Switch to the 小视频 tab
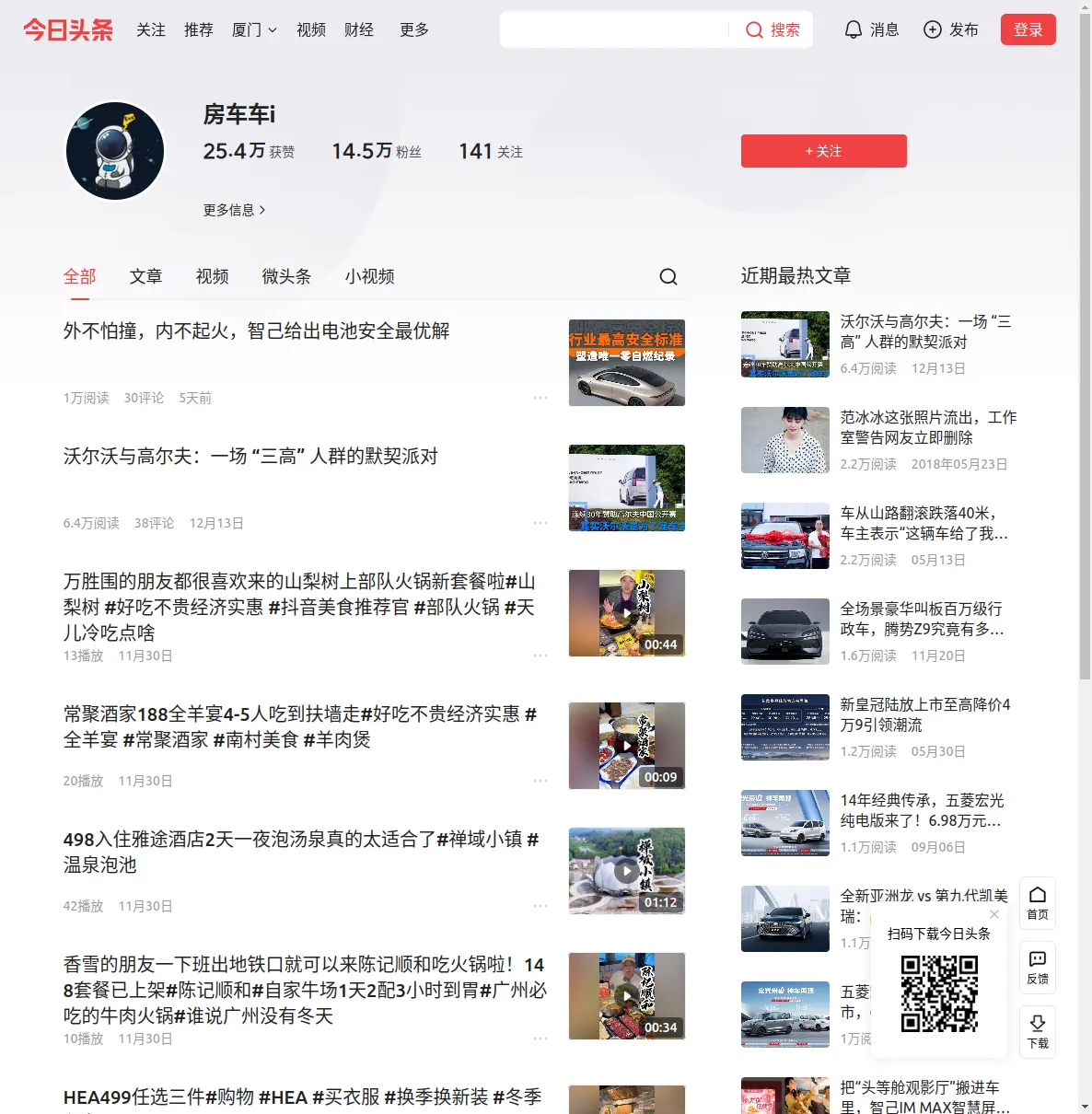Image resolution: width=1092 pixels, height=1114 pixels. click(x=370, y=276)
